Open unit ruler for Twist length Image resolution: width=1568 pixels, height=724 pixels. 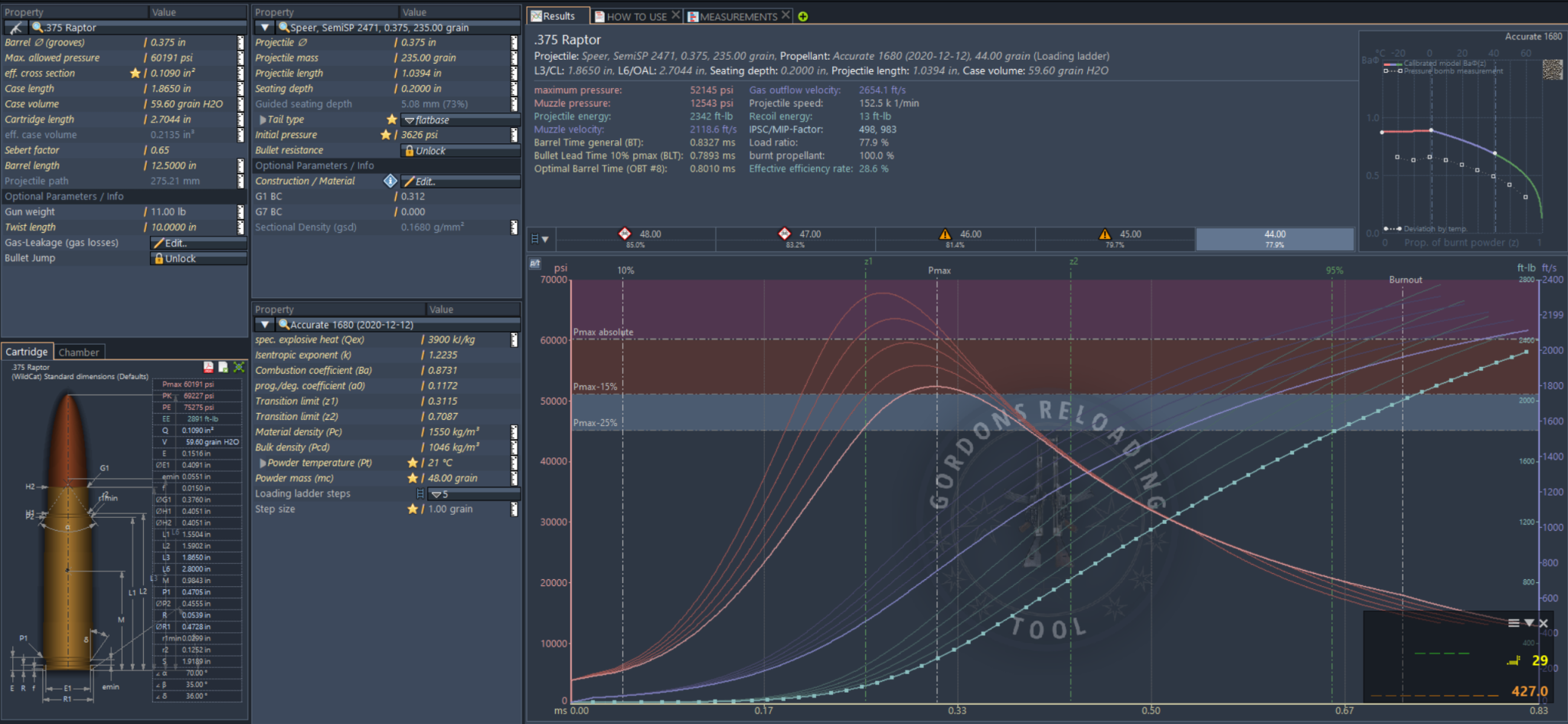coord(240,227)
